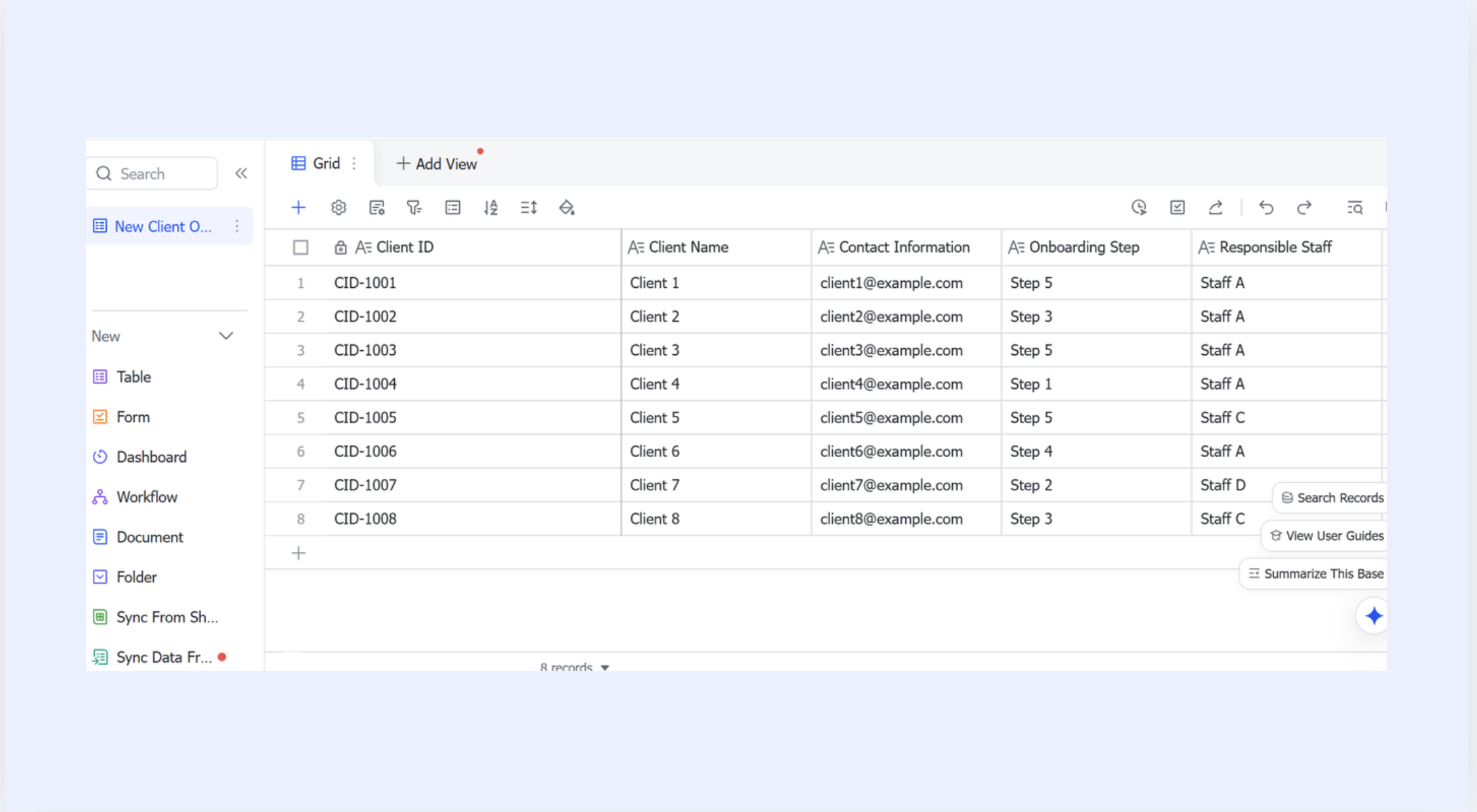
Task: Open the find records icon at toolbar right
Action: point(1355,208)
